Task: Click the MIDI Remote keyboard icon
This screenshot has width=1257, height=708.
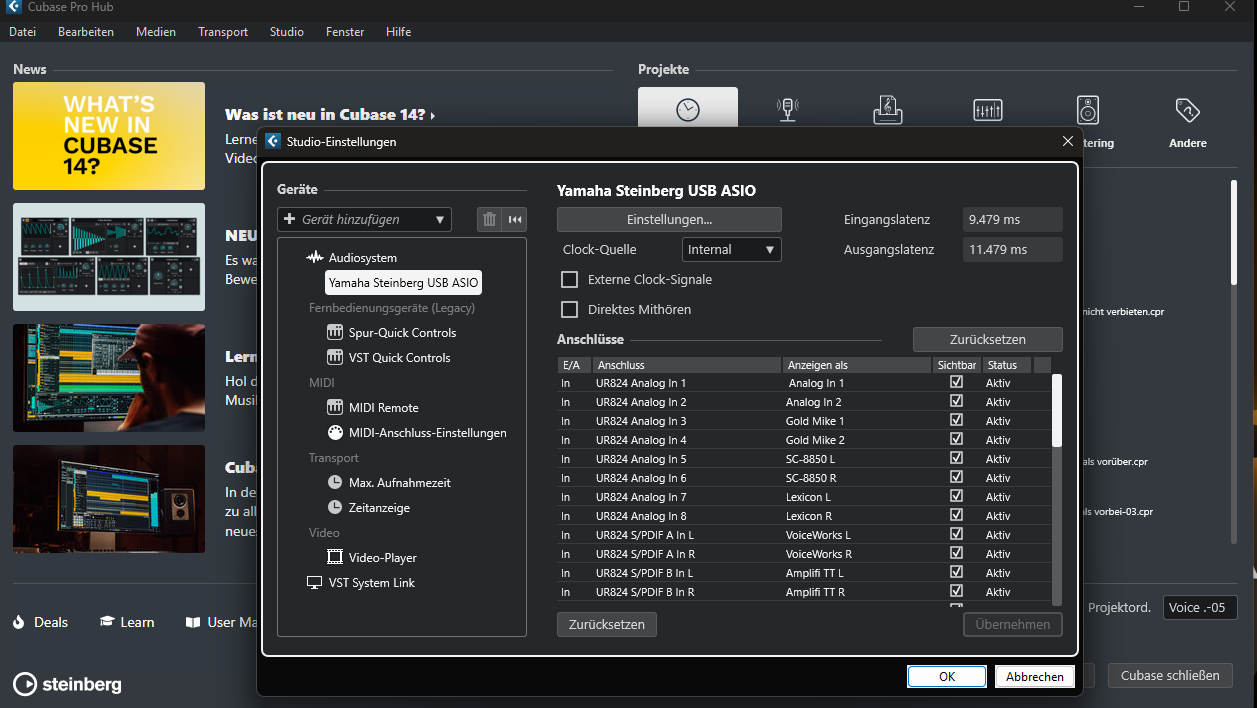Action: [x=335, y=407]
